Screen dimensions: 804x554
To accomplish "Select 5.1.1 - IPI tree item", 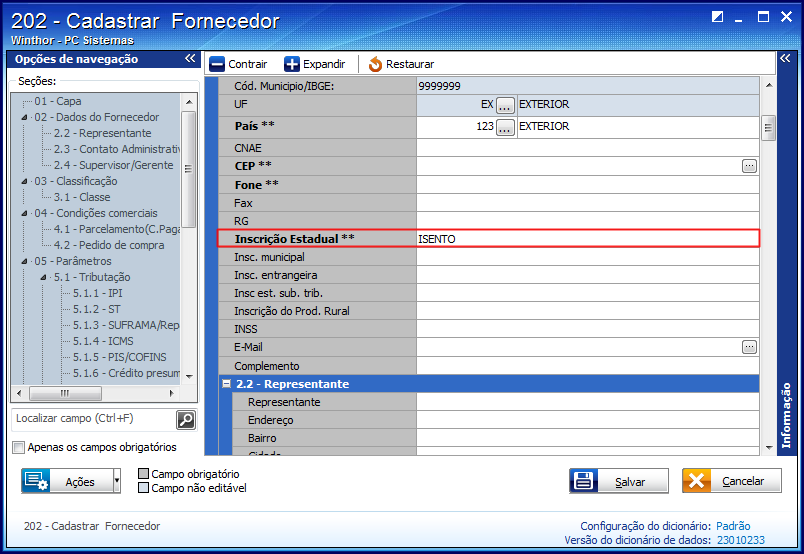I will (97, 293).
